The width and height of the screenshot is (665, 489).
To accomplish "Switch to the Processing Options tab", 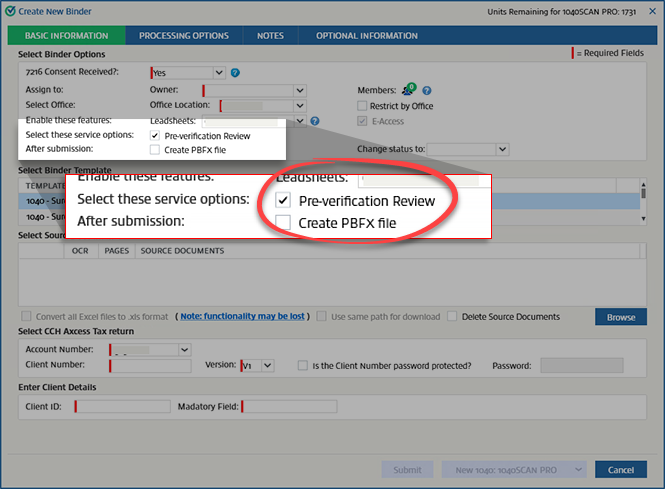I will (183, 36).
